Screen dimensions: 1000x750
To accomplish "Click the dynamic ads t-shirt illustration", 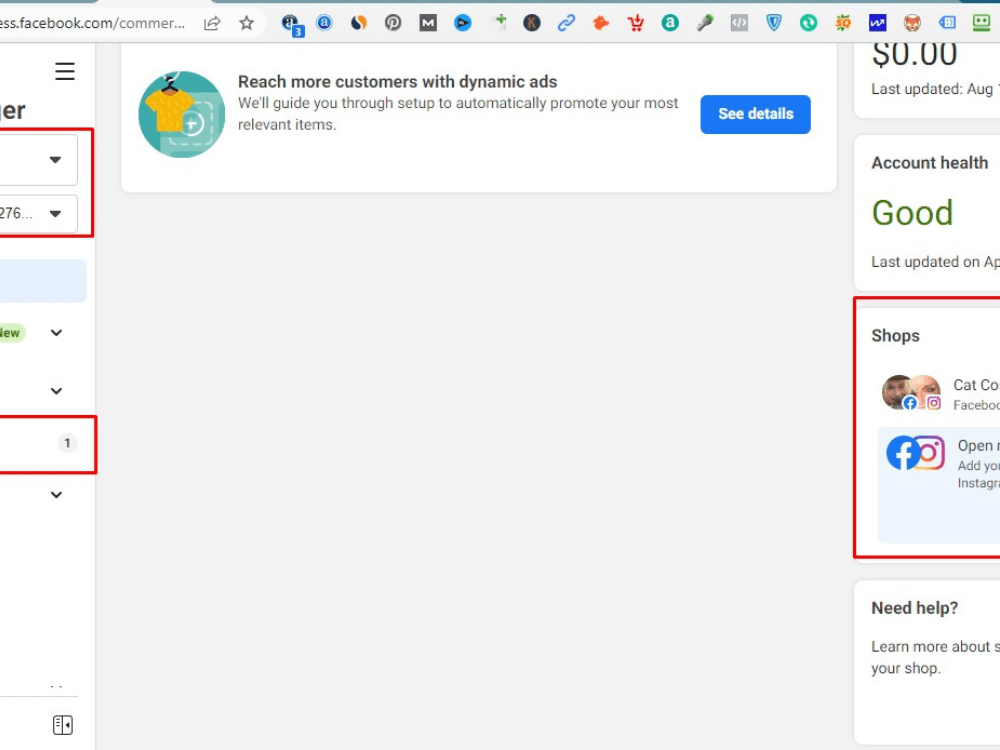I will [182, 114].
